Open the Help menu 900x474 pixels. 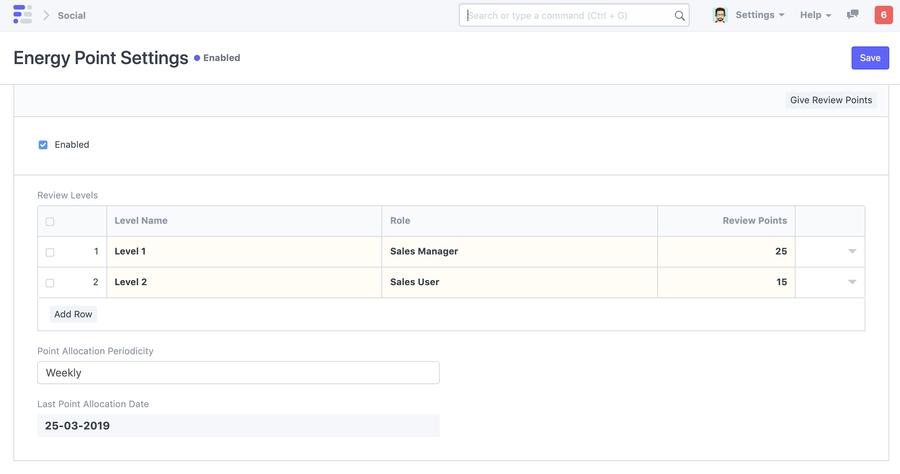coord(815,15)
